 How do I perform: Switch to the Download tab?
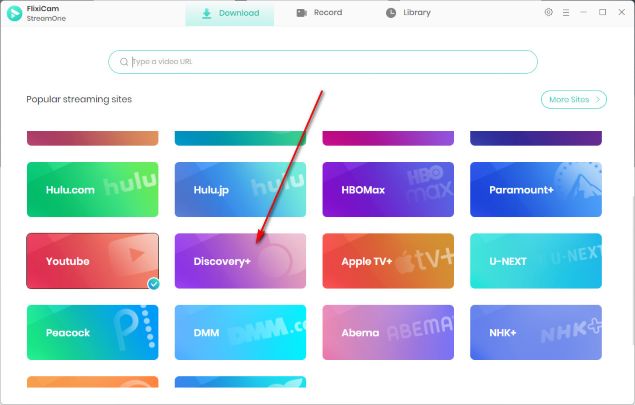(230, 14)
